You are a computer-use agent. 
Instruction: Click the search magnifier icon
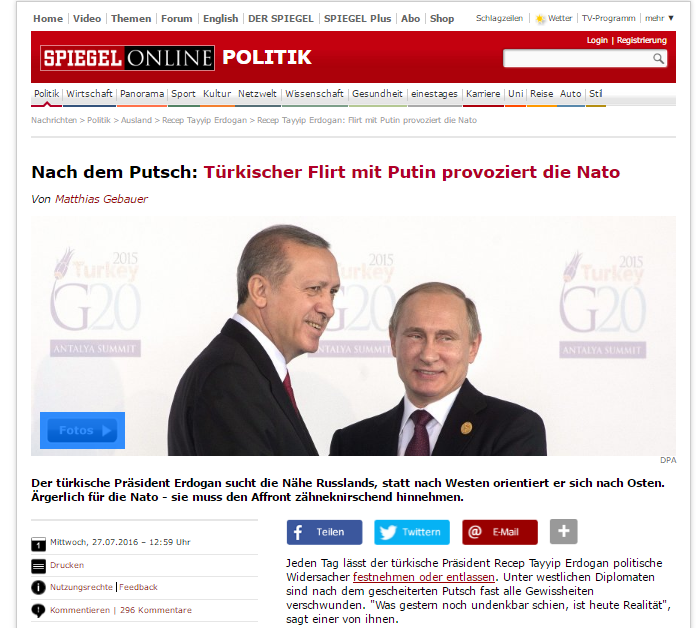658,59
